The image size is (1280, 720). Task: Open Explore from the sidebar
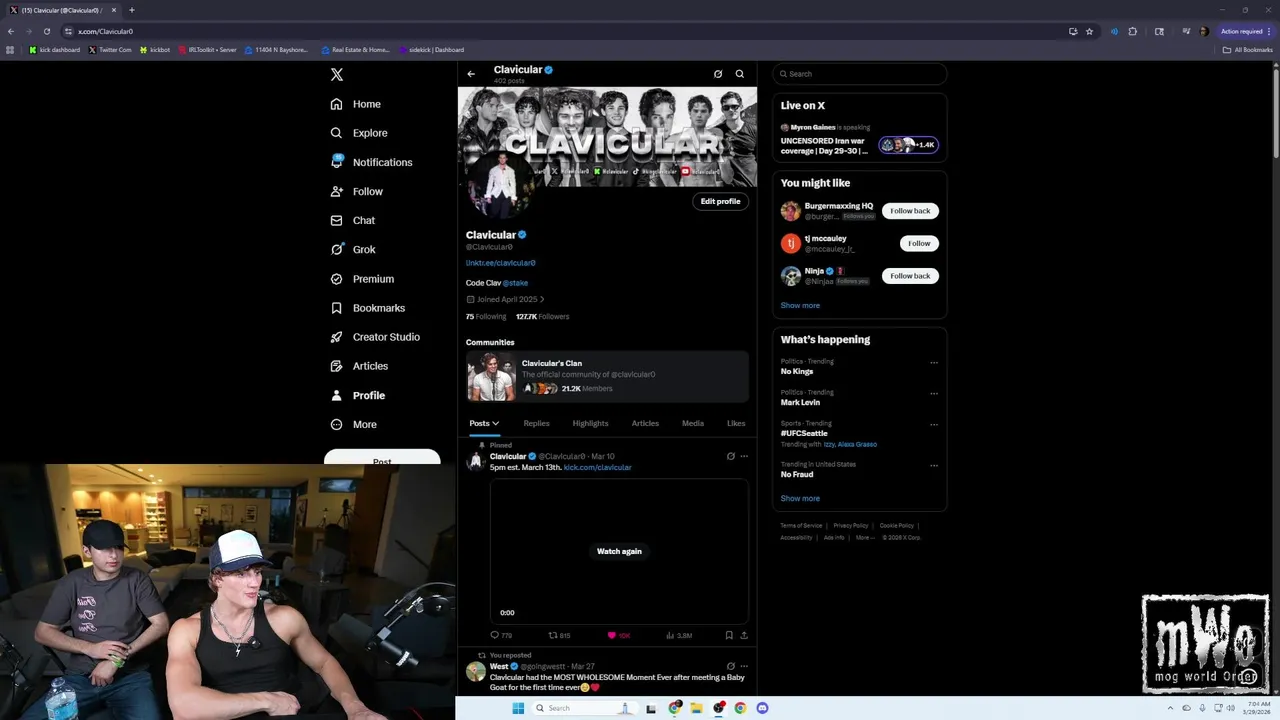click(x=359, y=133)
